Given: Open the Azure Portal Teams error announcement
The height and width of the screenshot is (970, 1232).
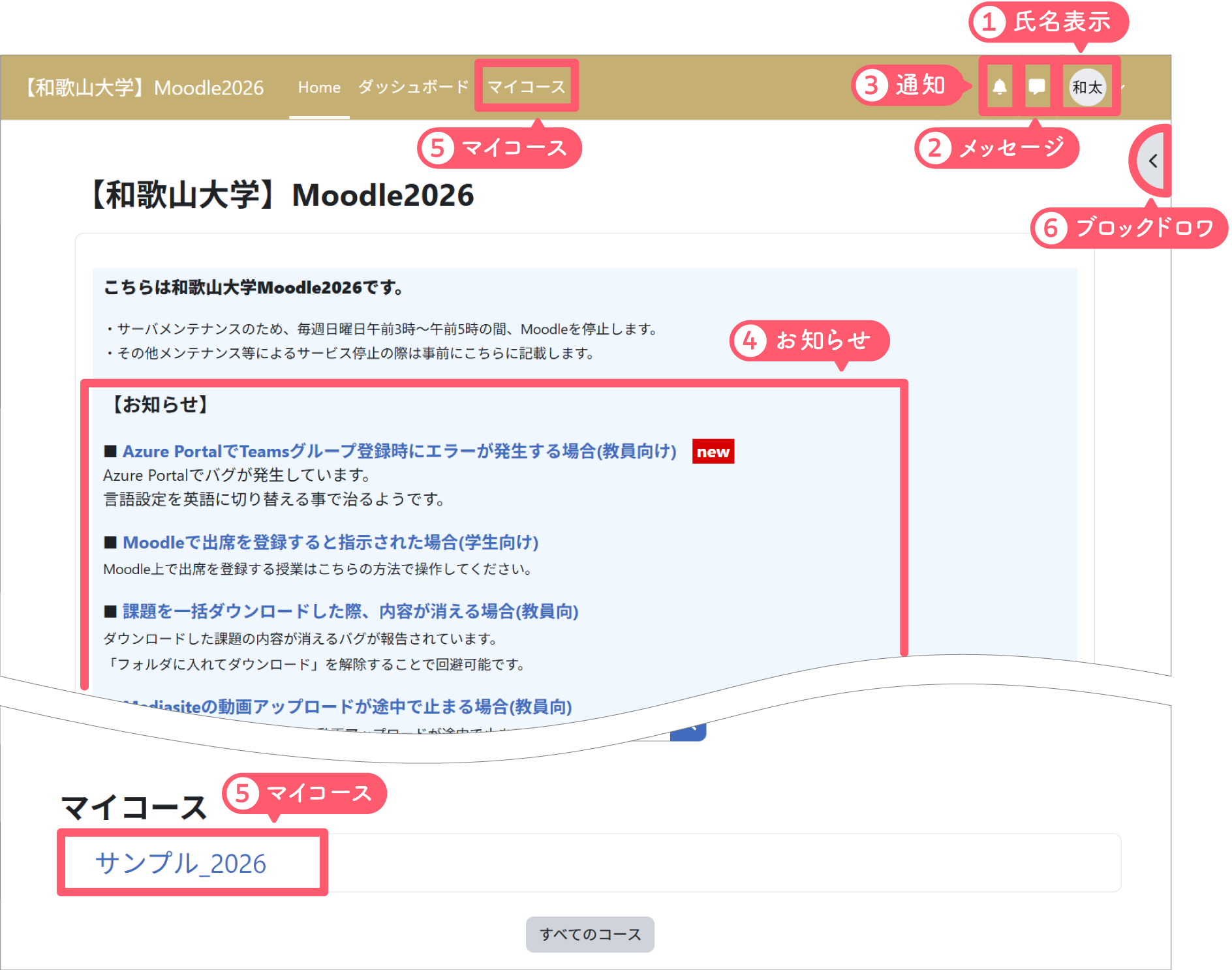Looking at the screenshot, I should click(x=399, y=451).
